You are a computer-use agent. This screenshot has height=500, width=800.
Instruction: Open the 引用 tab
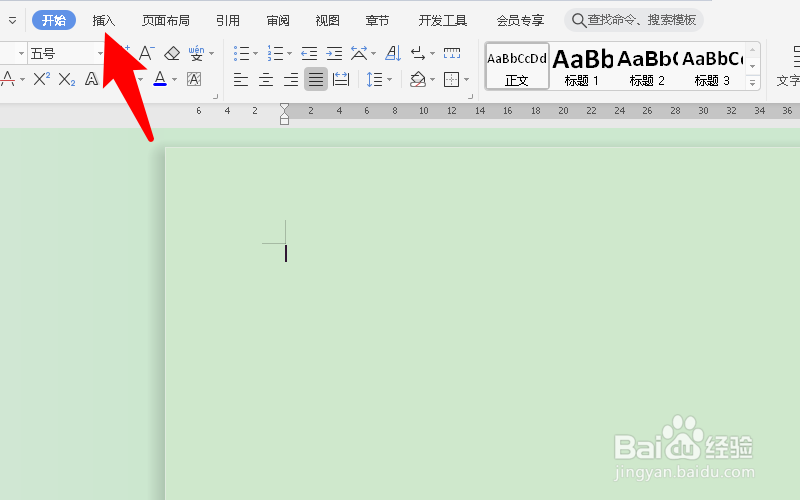(x=228, y=20)
